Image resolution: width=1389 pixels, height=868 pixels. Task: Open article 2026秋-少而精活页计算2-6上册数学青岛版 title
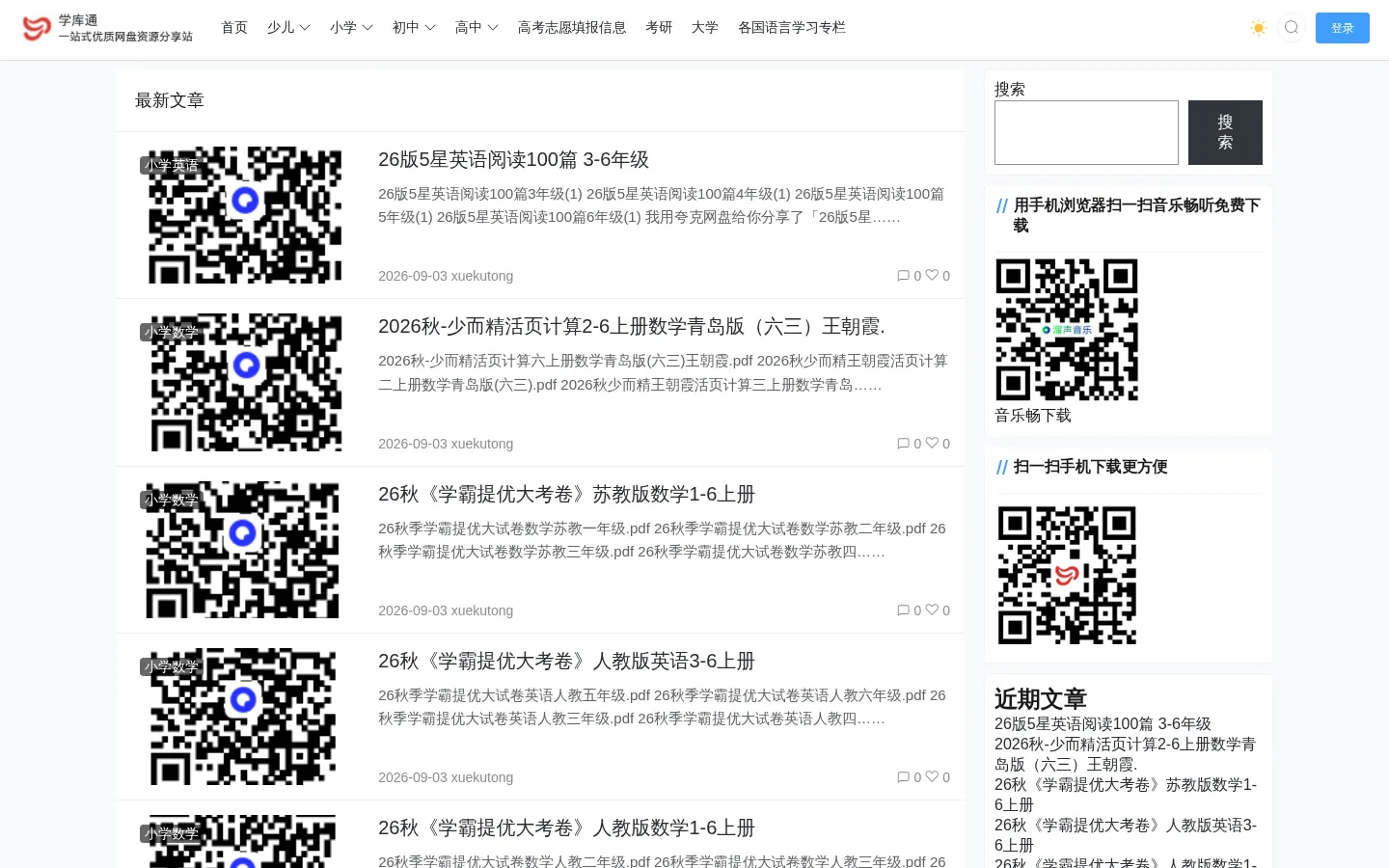(632, 326)
